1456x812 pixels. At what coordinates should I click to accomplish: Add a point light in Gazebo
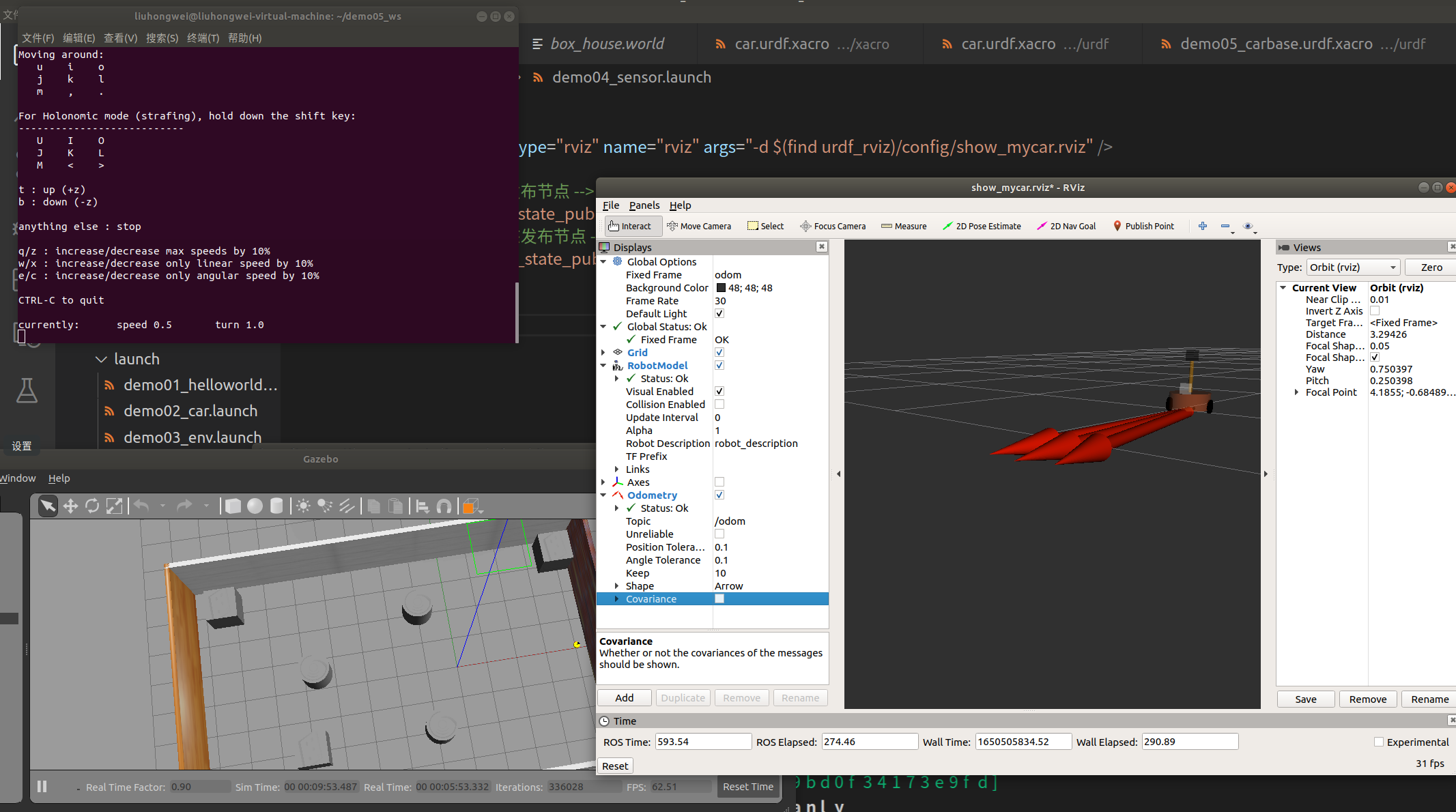click(x=303, y=506)
